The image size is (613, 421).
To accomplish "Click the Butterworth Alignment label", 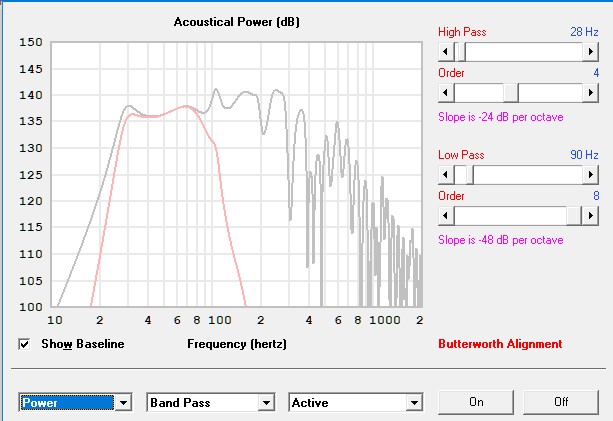I will (500, 344).
